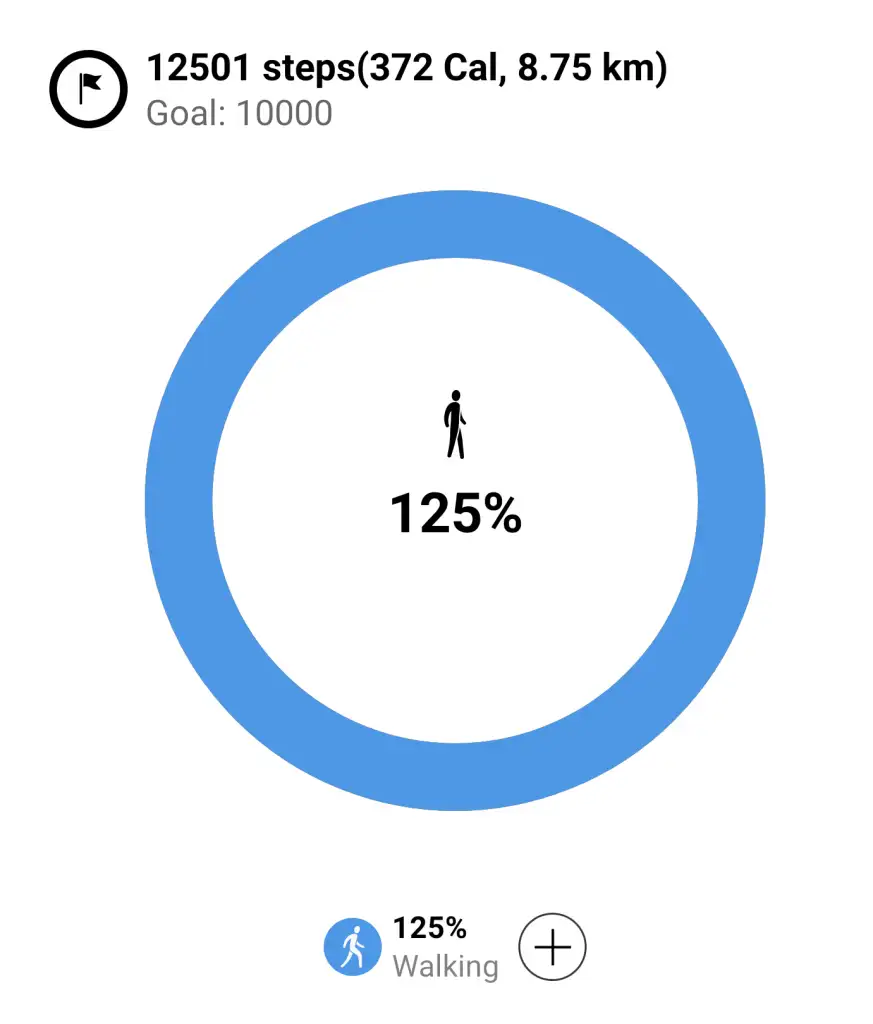Image resolution: width=873 pixels, height=1024 pixels.
Task: Select the small 125% label above Walking
Action: 429,928
